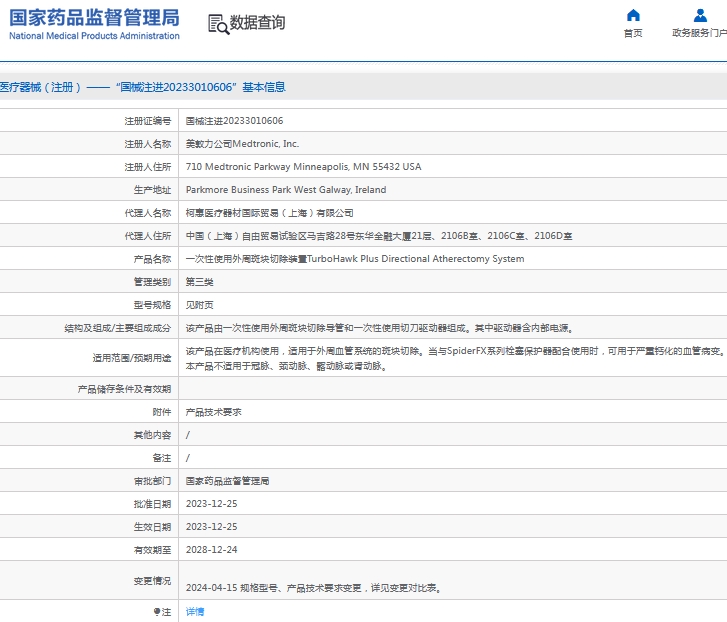
Task: Click the 管理类别 label
Action: tap(152, 282)
